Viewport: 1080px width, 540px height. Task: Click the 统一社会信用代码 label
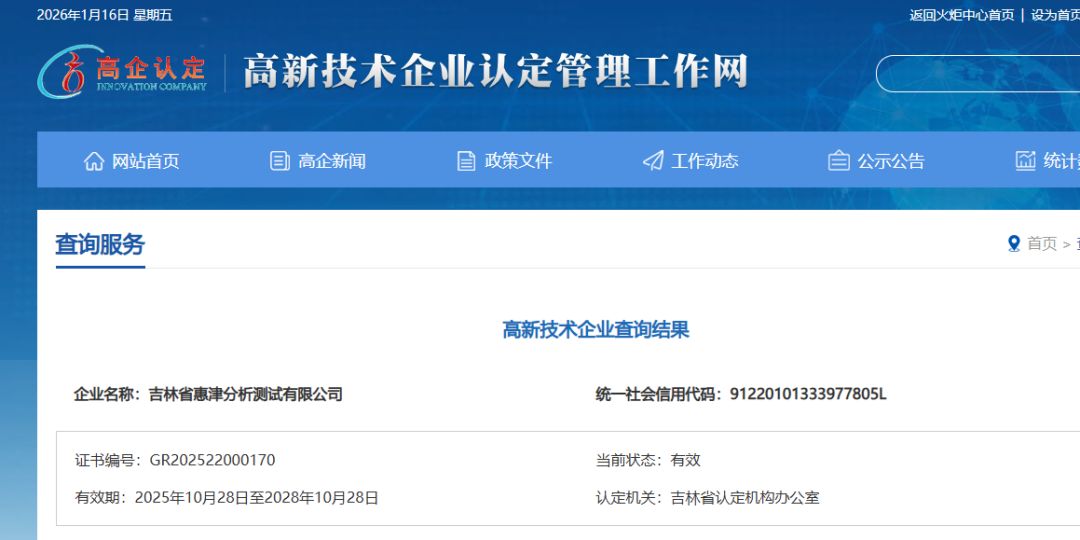point(658,395)
